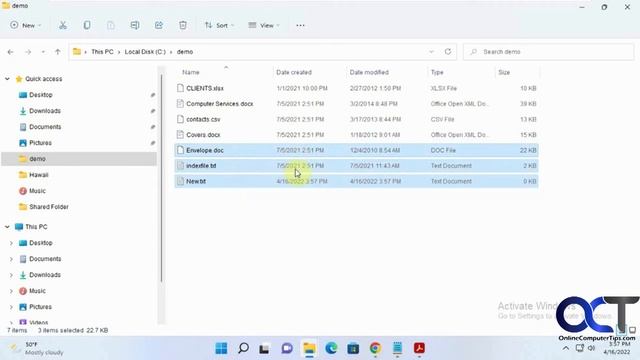Image resolution: width=640 pixels, height=360 pixels.
Task: Select demo folder in sidebar
Action: pos(78,159)
